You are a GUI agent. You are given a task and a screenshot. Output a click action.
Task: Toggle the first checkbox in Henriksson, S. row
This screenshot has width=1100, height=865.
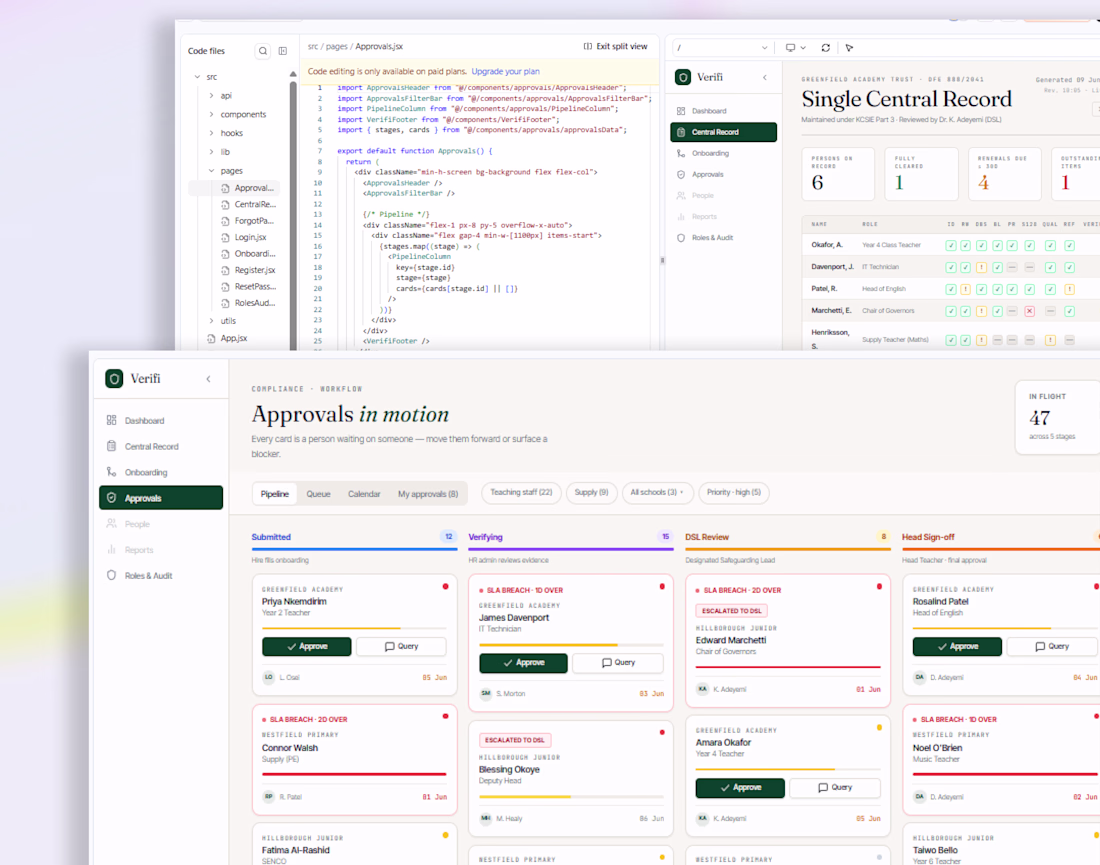951,340
